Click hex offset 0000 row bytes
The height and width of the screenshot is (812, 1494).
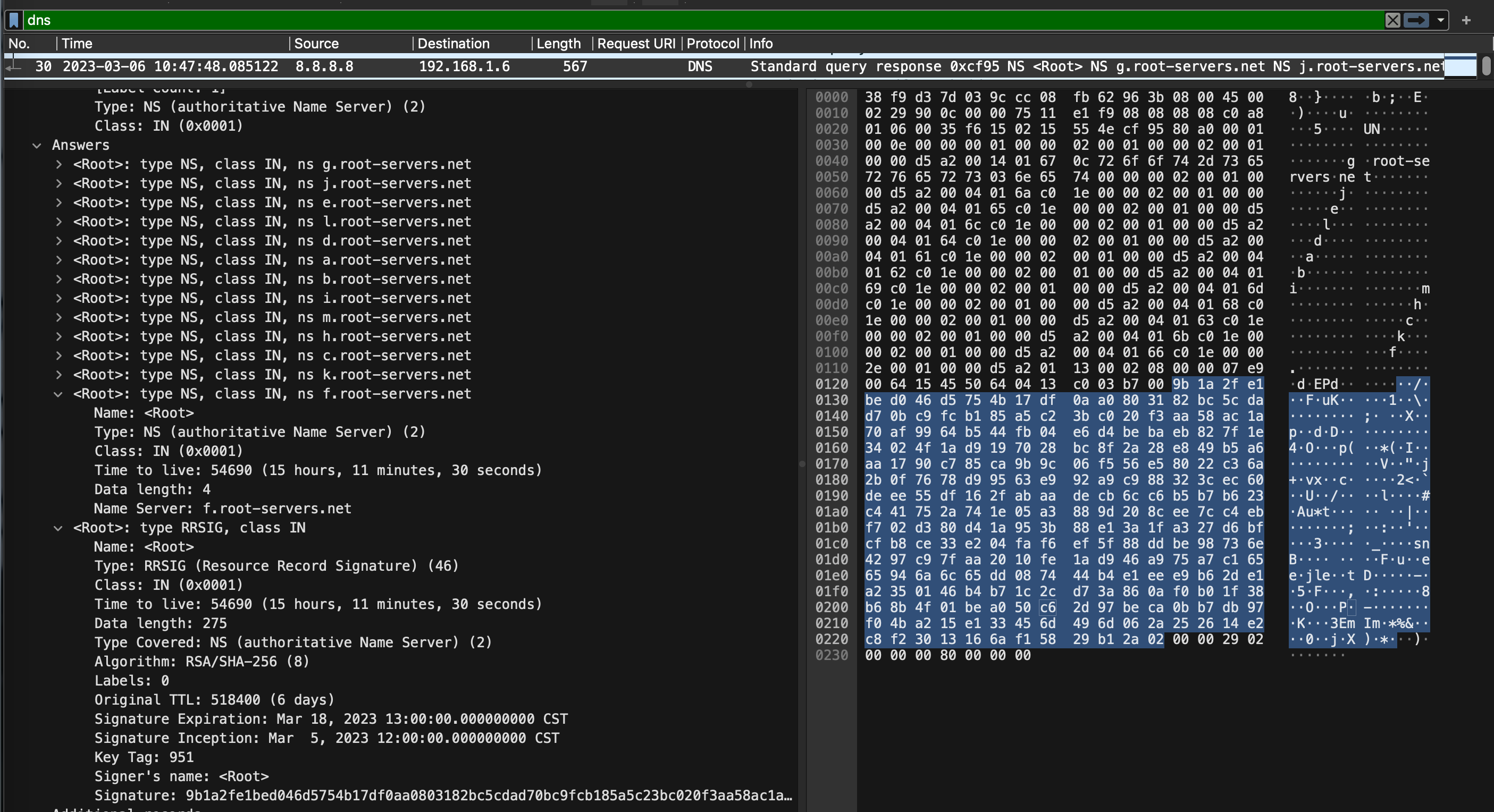(x=1064, y=97)
